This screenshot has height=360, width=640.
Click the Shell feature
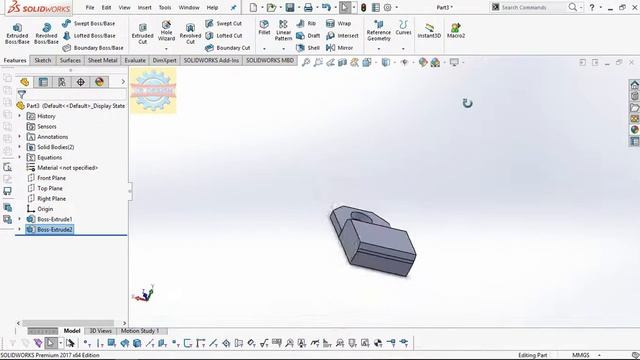(x=308, y=48)
